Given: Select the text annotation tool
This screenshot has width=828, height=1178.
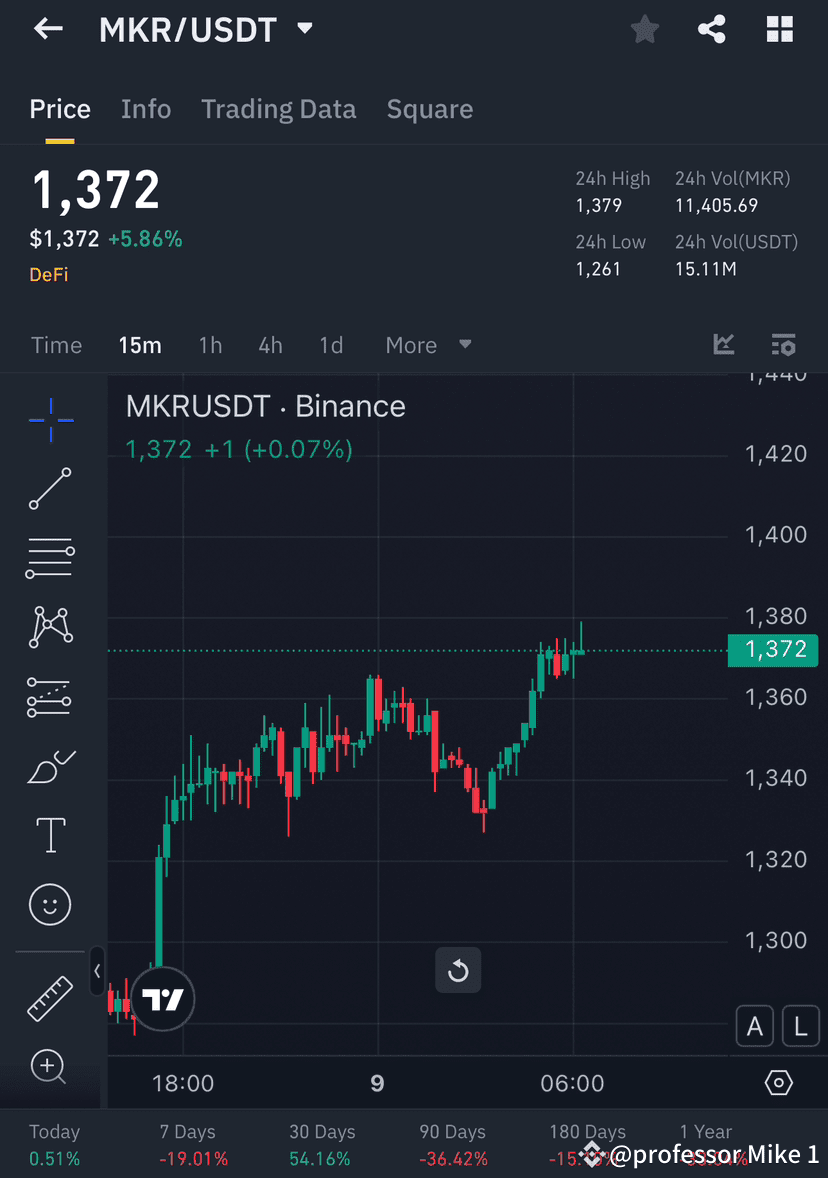Looking at the screenshot, I should point(49,834).
